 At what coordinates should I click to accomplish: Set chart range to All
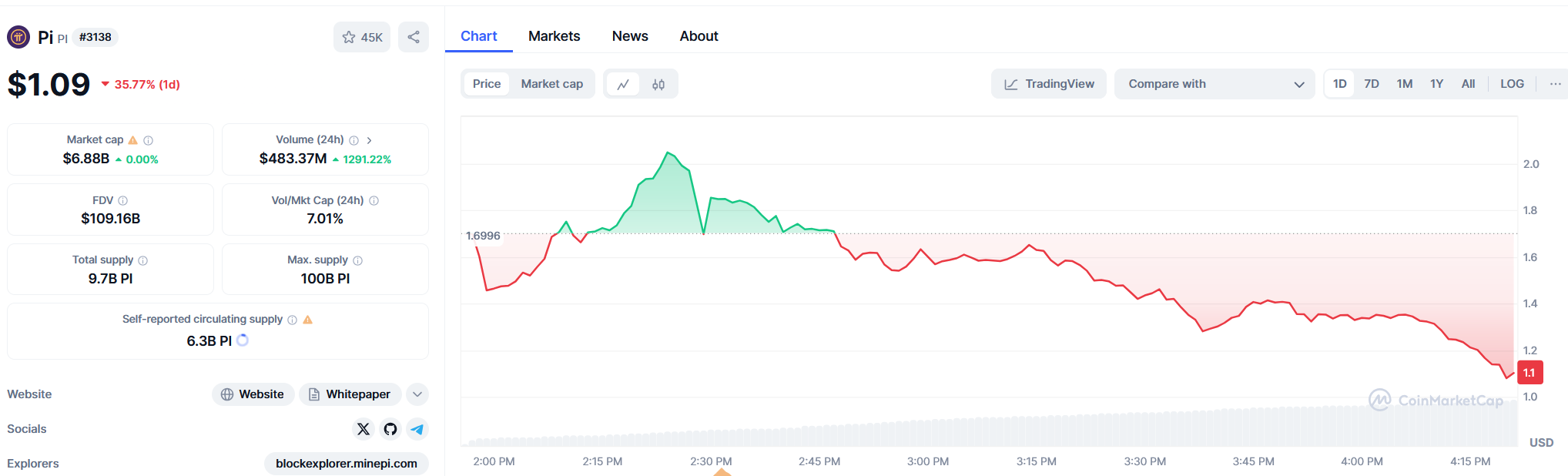[x=1469, y=84]
